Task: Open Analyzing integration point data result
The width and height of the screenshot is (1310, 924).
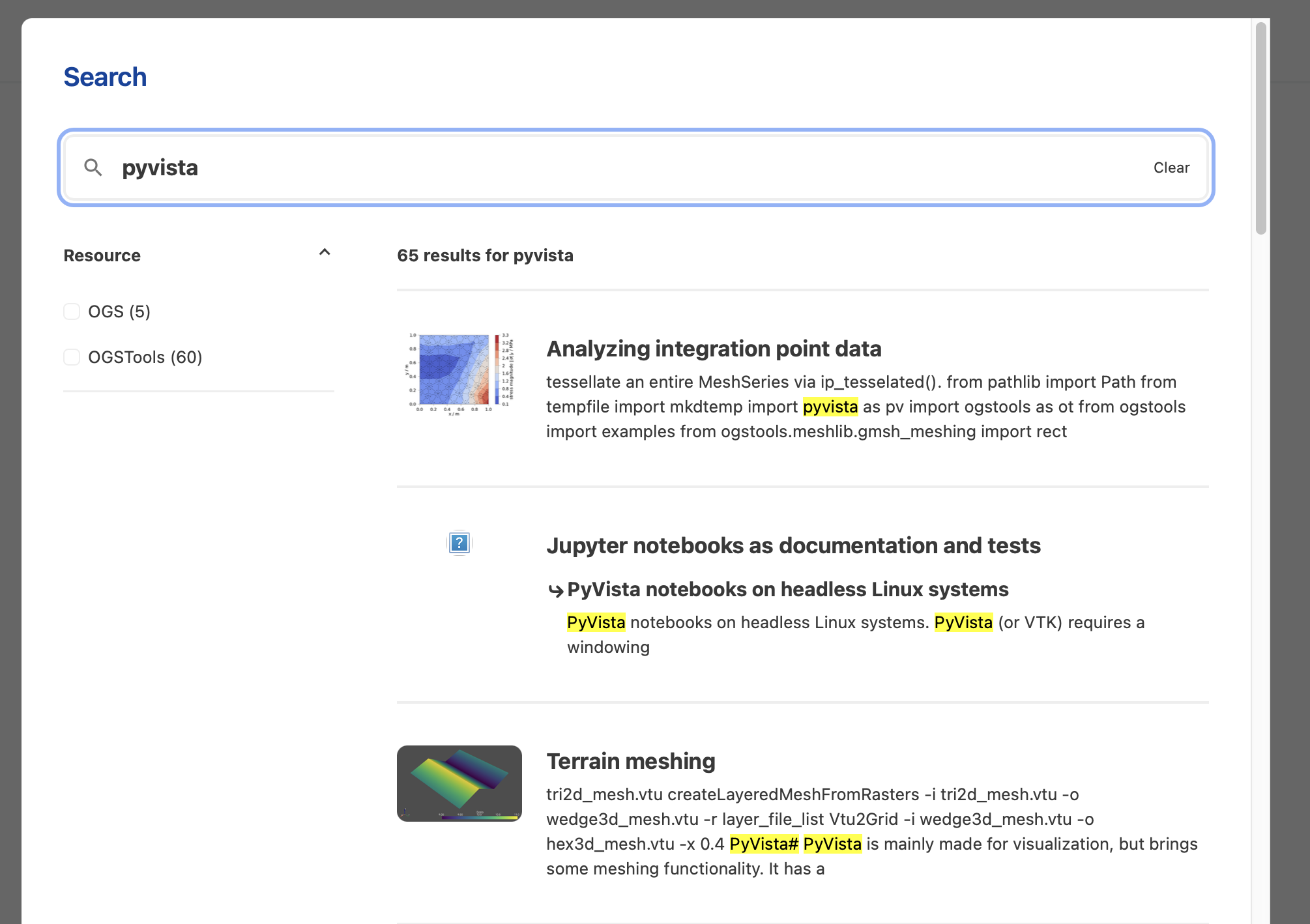Action: click(x=714, y=349)
